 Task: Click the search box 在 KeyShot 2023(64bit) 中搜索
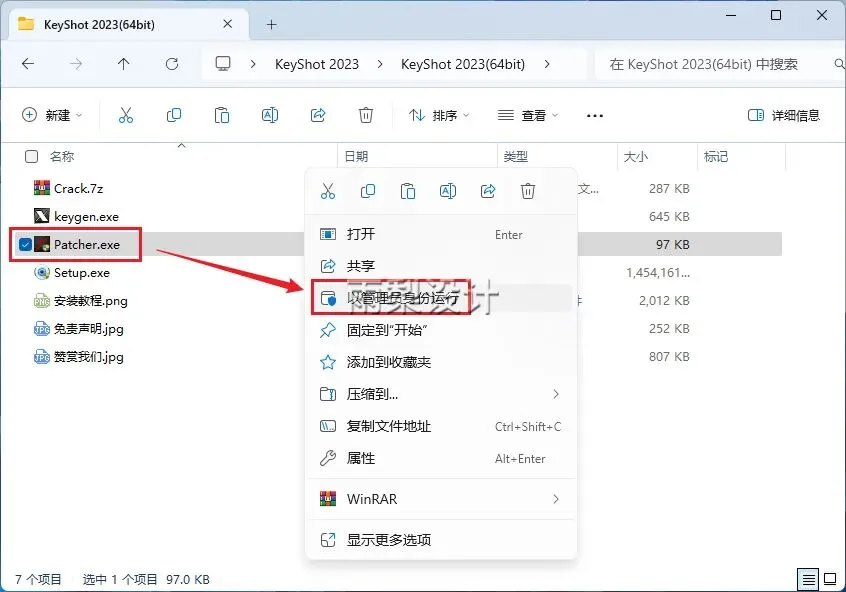[x=720, y=64]
